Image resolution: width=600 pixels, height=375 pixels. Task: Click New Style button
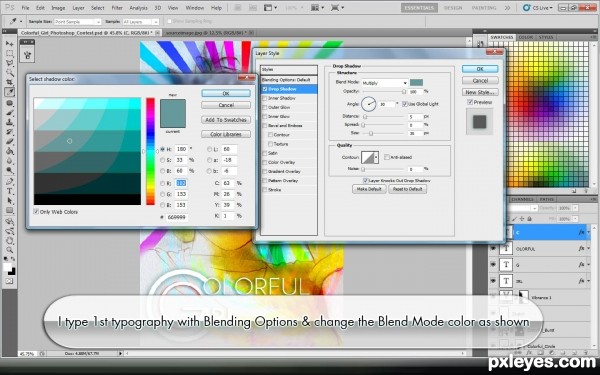(x=480, y=92)
